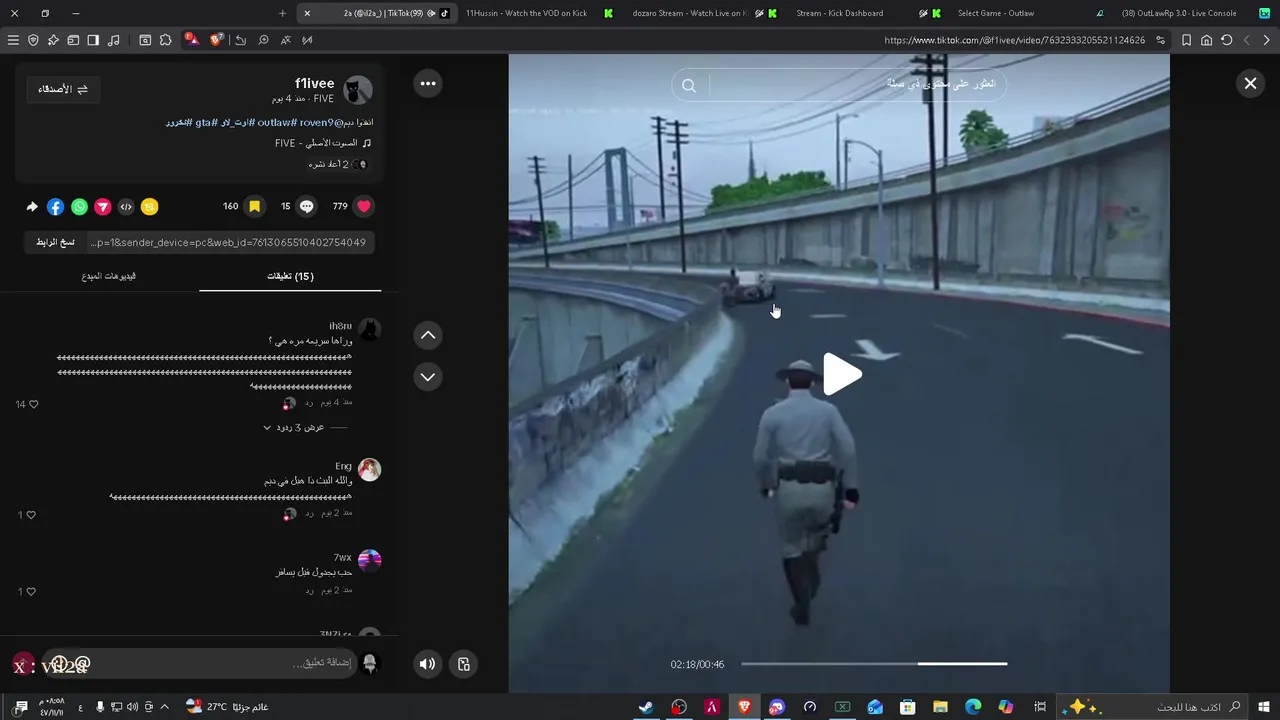The image size is (1280, 720).
Task: Click the TikTok URL address bar
Action: [x=1014, y=40]
